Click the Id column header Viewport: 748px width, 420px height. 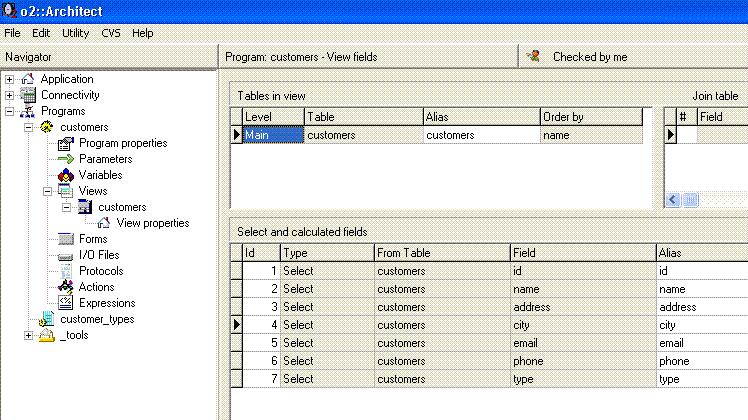261,253
